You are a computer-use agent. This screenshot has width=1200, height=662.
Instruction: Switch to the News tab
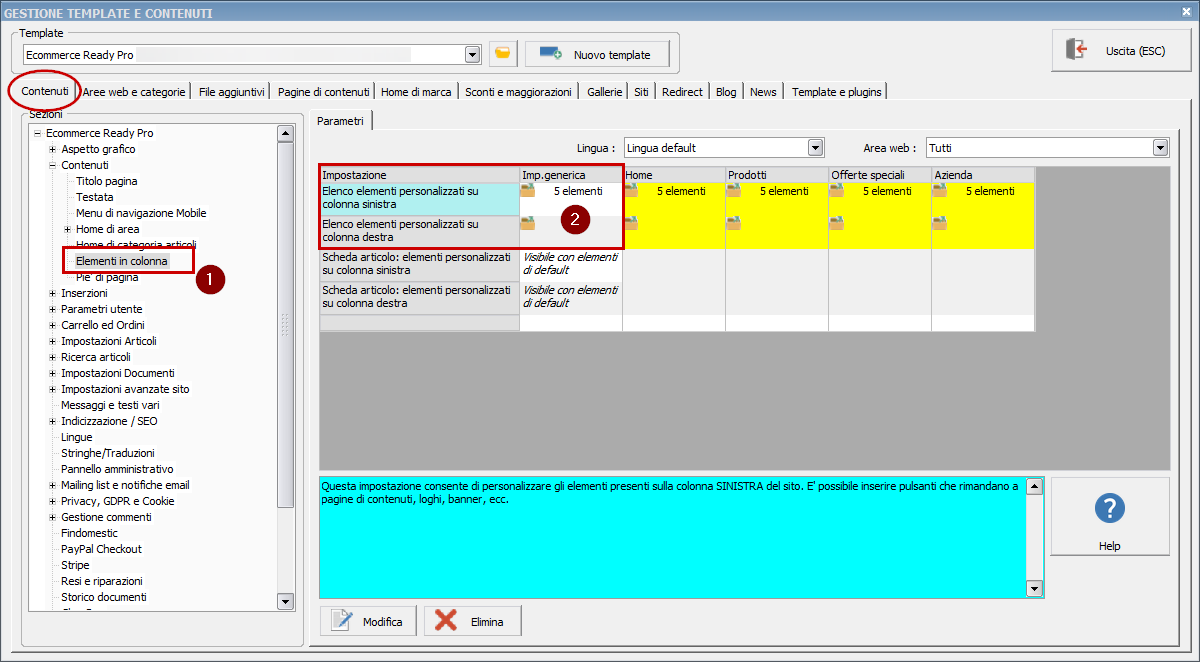click(763, 92)
